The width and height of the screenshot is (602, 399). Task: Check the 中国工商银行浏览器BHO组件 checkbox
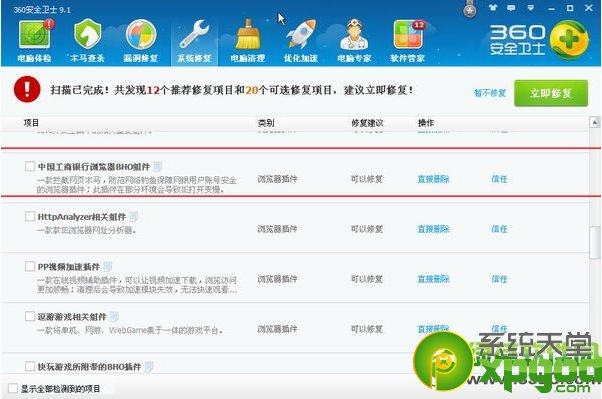(30, 166)
